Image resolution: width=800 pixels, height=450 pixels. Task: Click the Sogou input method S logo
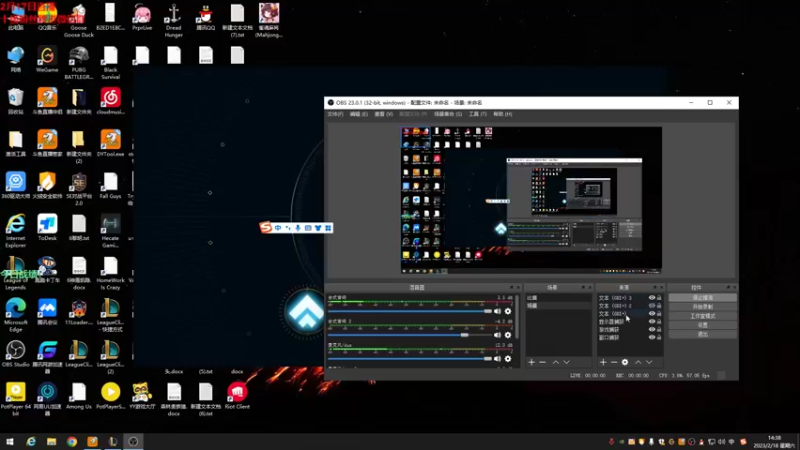click(x=266, y=227)
